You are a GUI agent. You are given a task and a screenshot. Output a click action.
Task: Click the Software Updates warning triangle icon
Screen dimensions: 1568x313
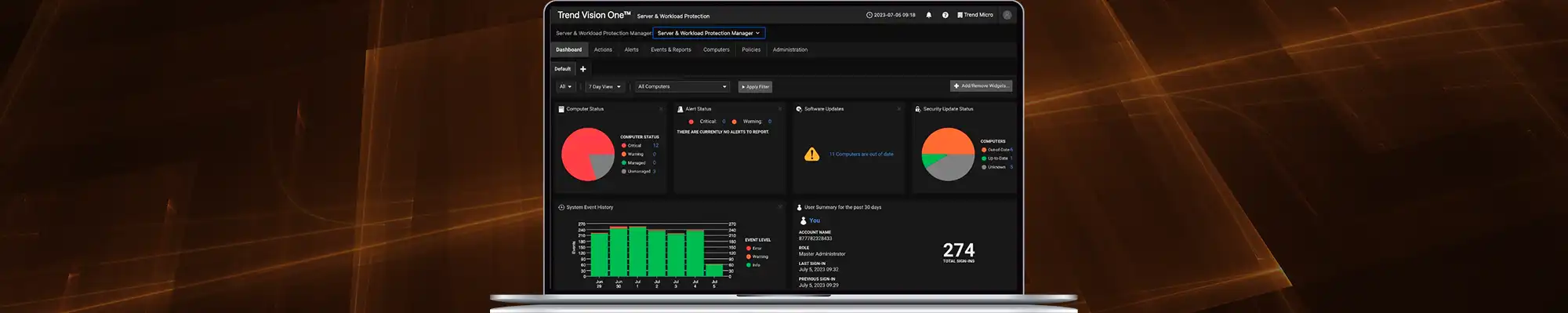click(x=812, y=155)
